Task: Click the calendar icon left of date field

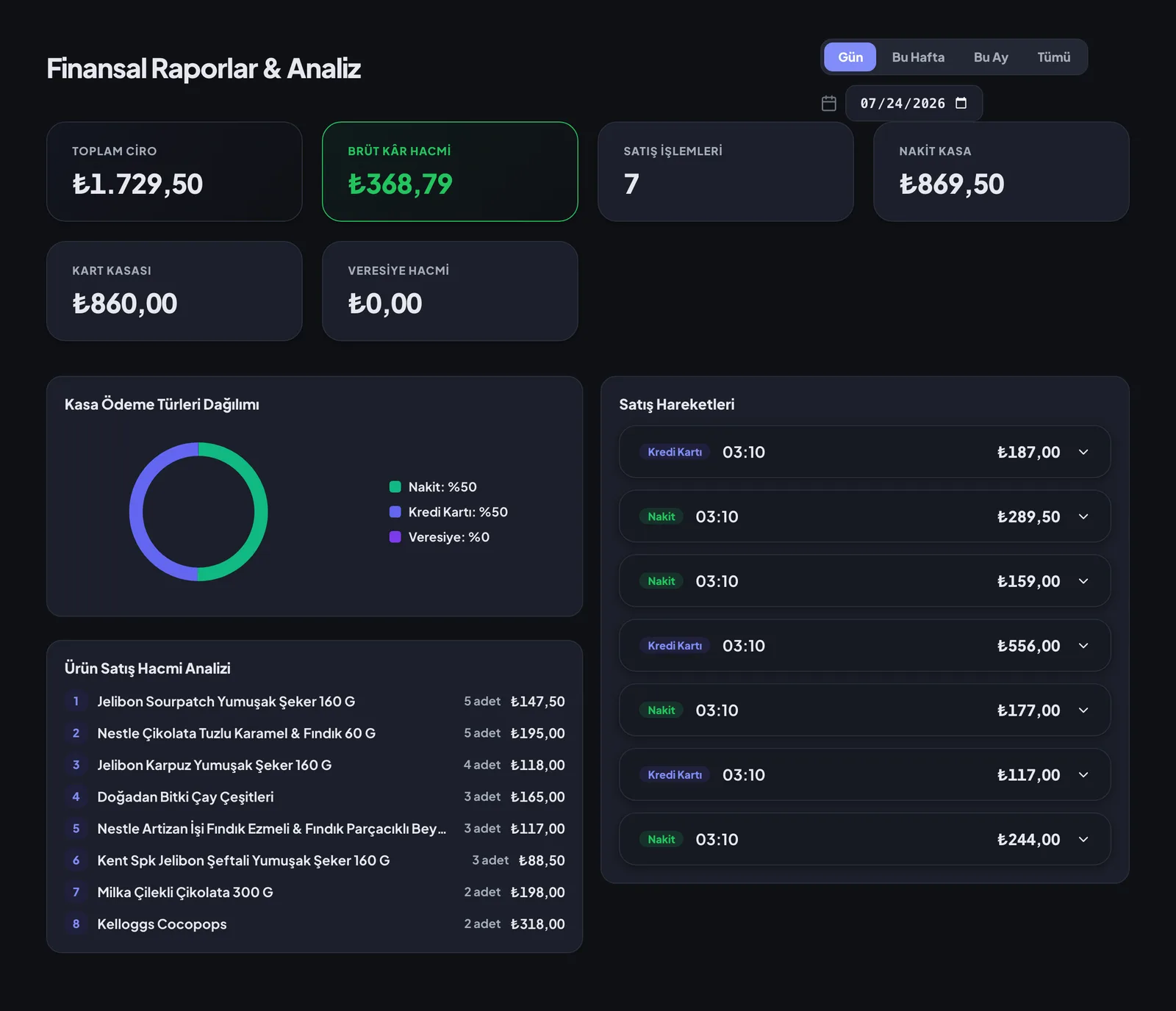Action: 828,104
